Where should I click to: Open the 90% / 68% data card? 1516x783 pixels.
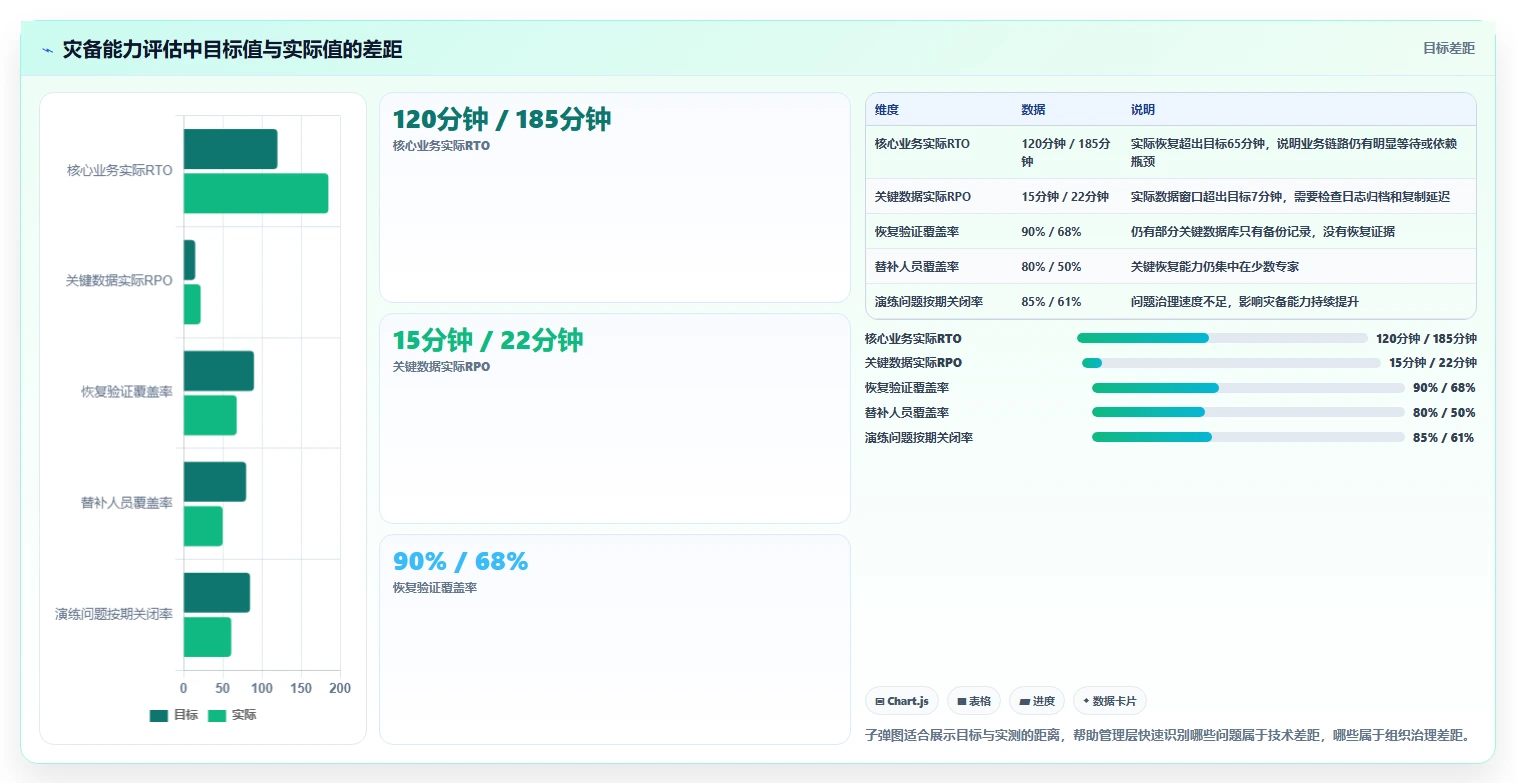615,640
